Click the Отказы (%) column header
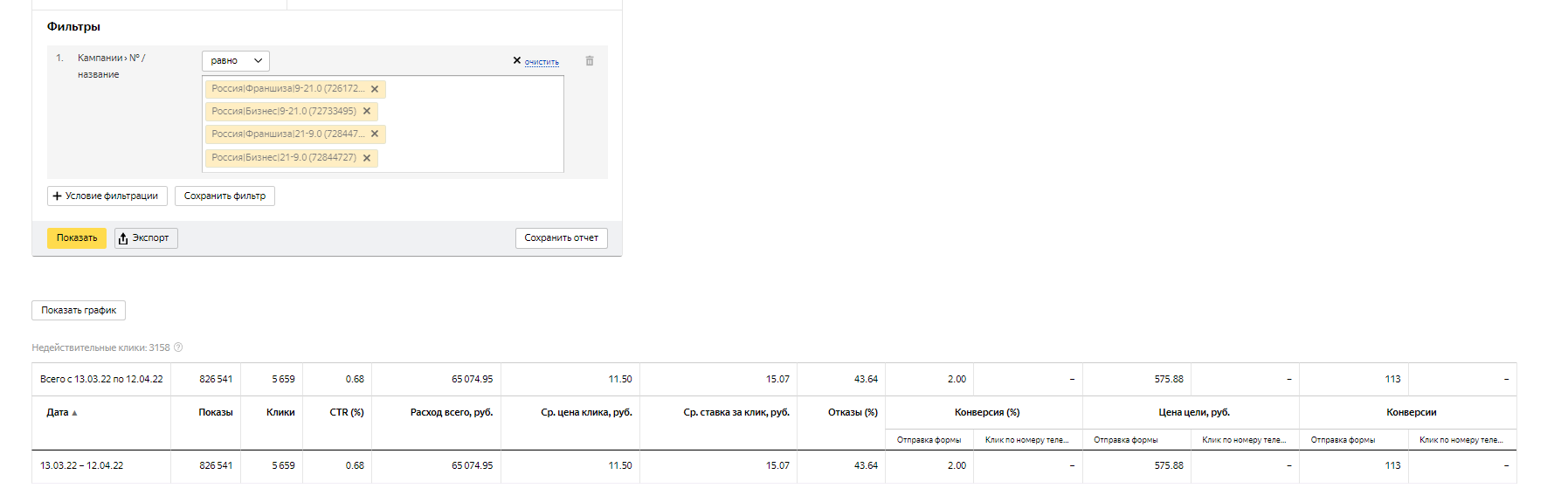 click(853, 413)
